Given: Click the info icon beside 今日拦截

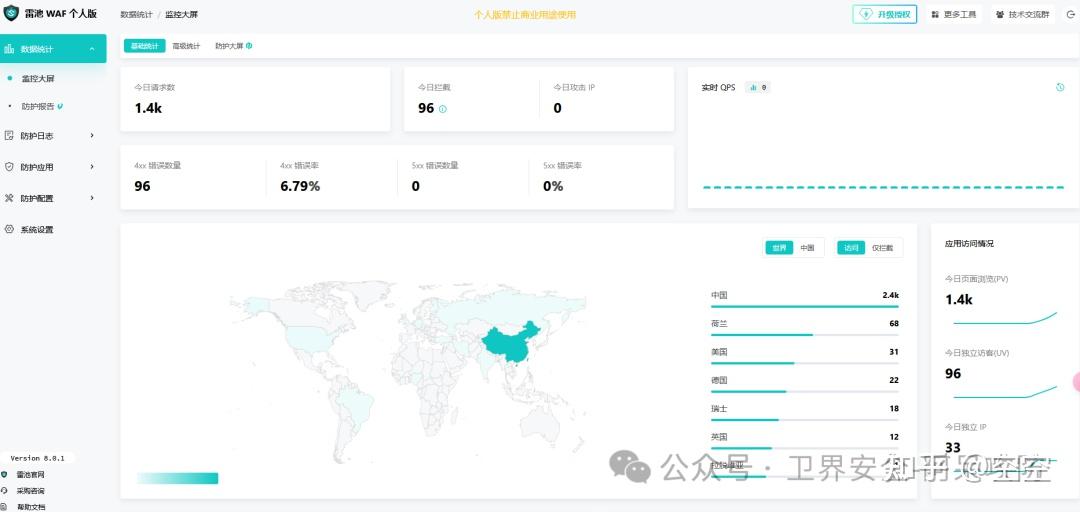Looking at the screenshot, I should 443,109.
